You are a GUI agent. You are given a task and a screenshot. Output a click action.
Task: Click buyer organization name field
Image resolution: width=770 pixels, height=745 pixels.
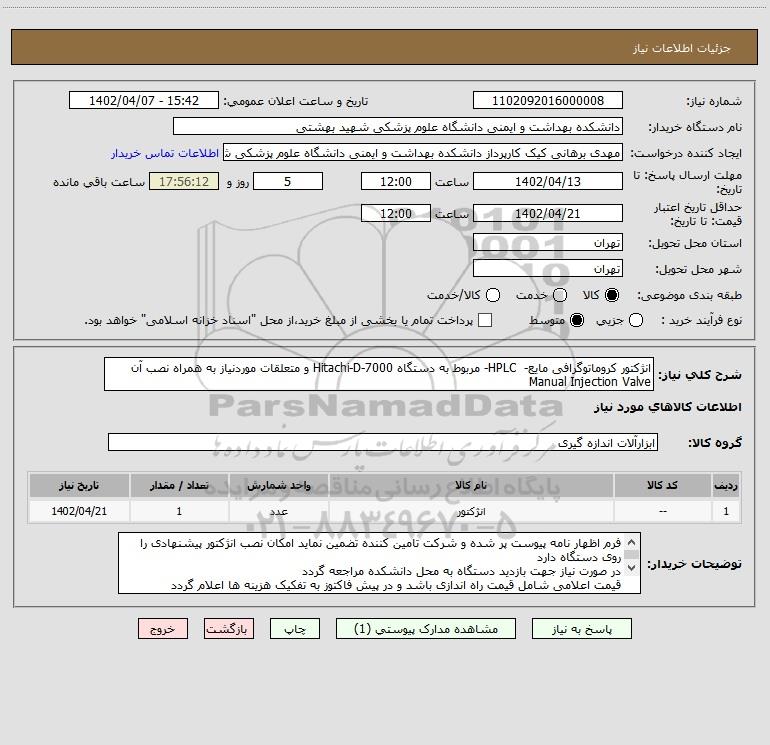coord(398,127)
